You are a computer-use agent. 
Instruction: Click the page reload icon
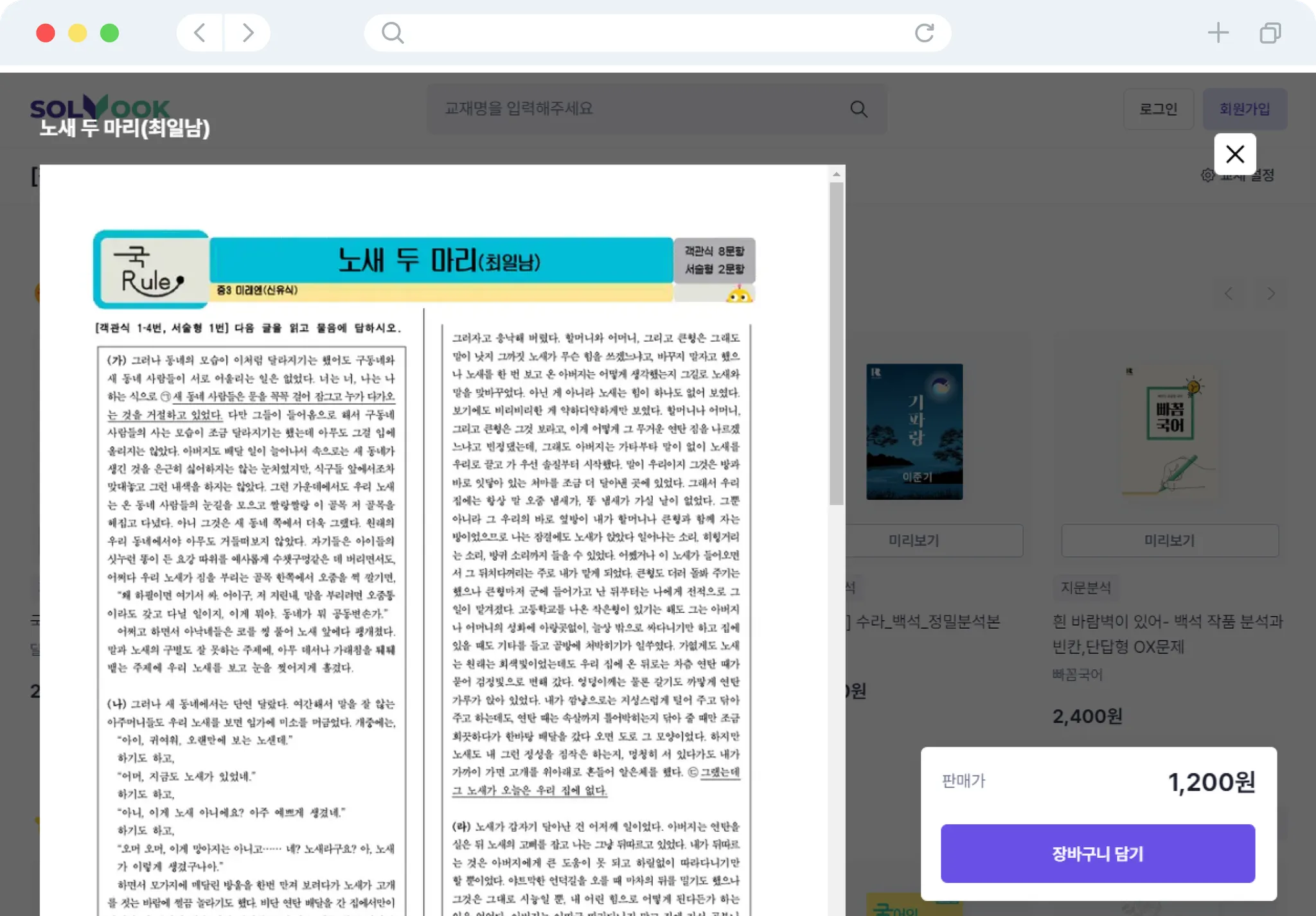point(924,33)
